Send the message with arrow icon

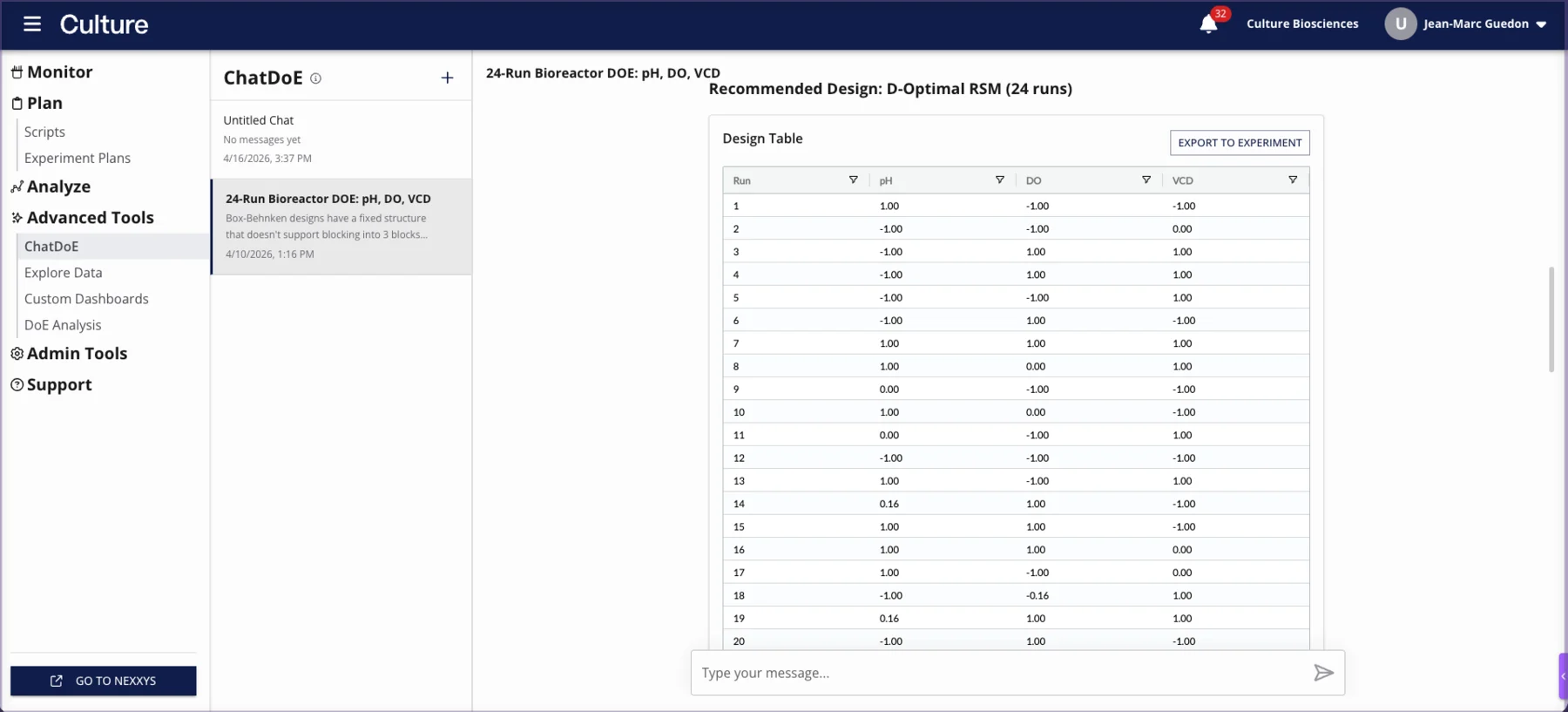coord(1323,673)
